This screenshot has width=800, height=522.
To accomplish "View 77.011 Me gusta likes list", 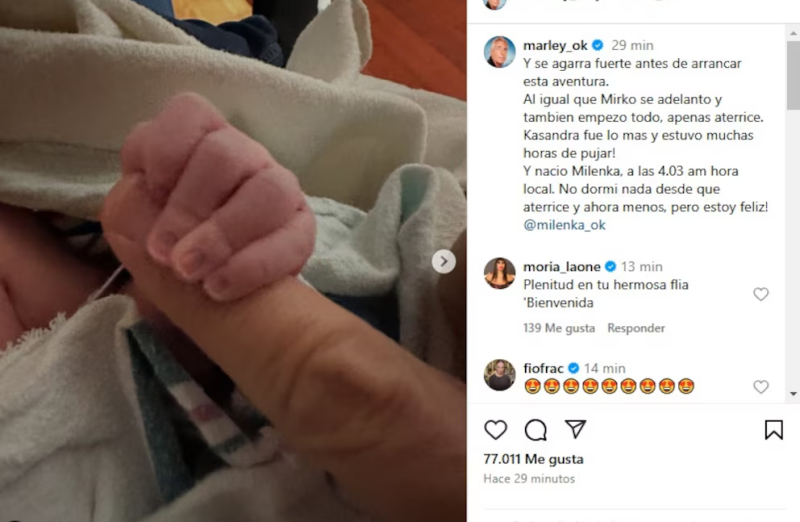I will click(534, 459).
